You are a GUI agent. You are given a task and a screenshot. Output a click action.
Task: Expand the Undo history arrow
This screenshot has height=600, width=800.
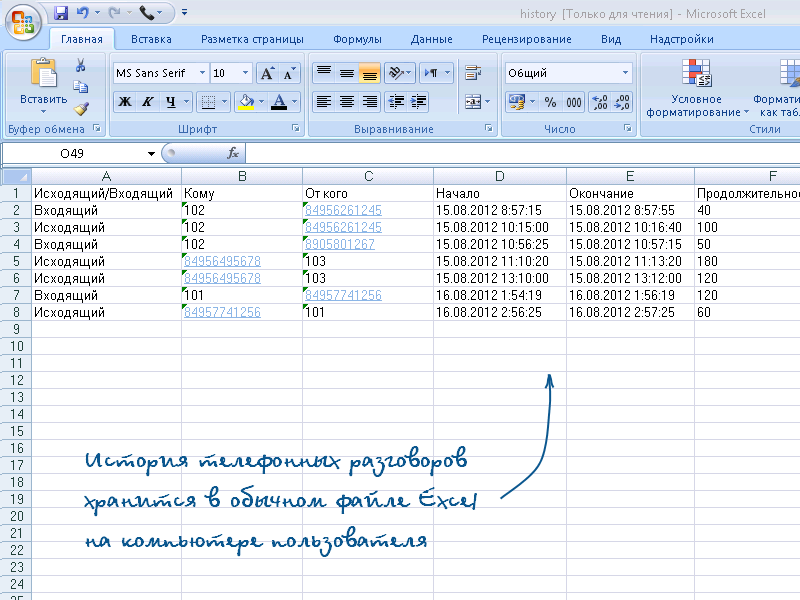click(97, 13)
